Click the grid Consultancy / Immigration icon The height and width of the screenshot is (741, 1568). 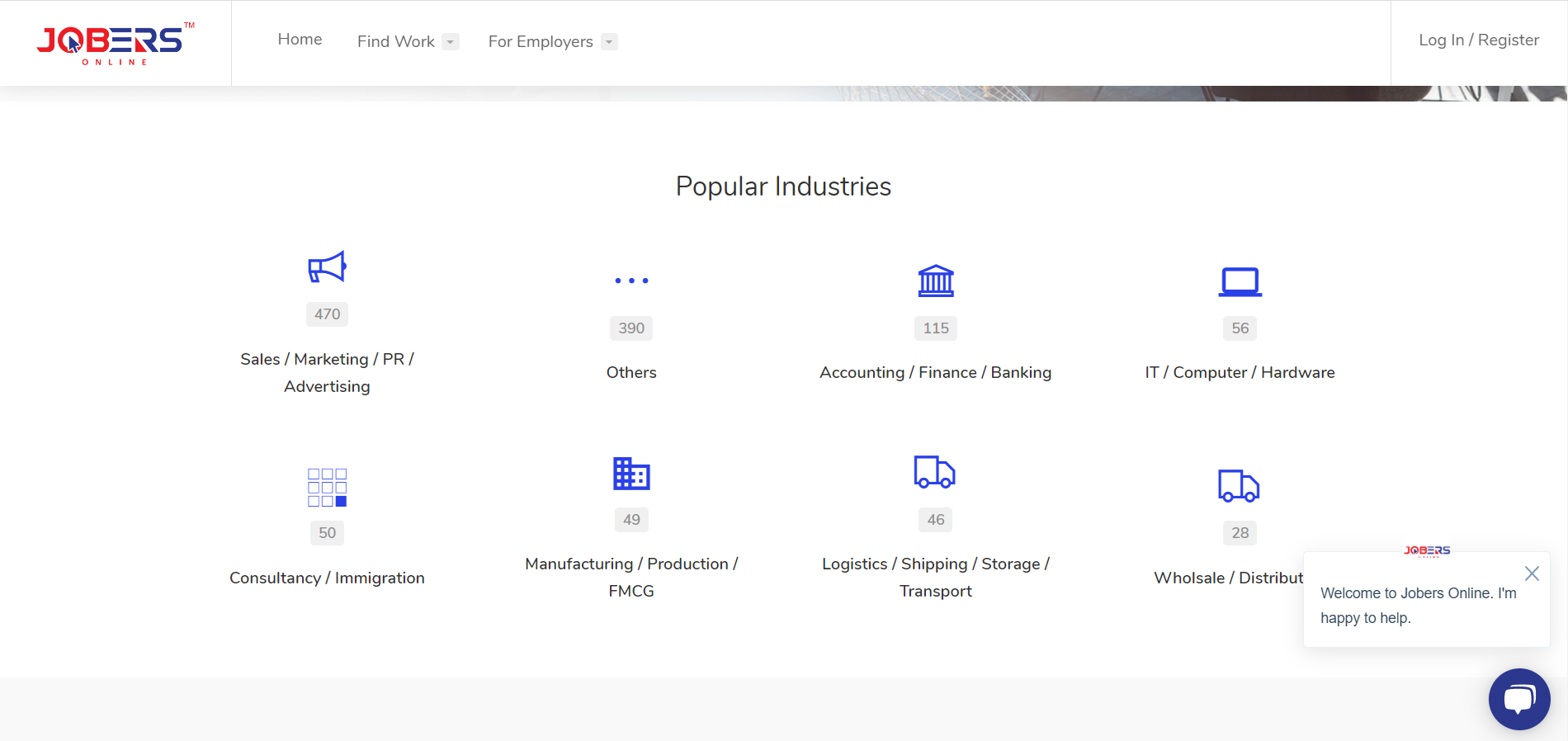click(x=327, y=487)
